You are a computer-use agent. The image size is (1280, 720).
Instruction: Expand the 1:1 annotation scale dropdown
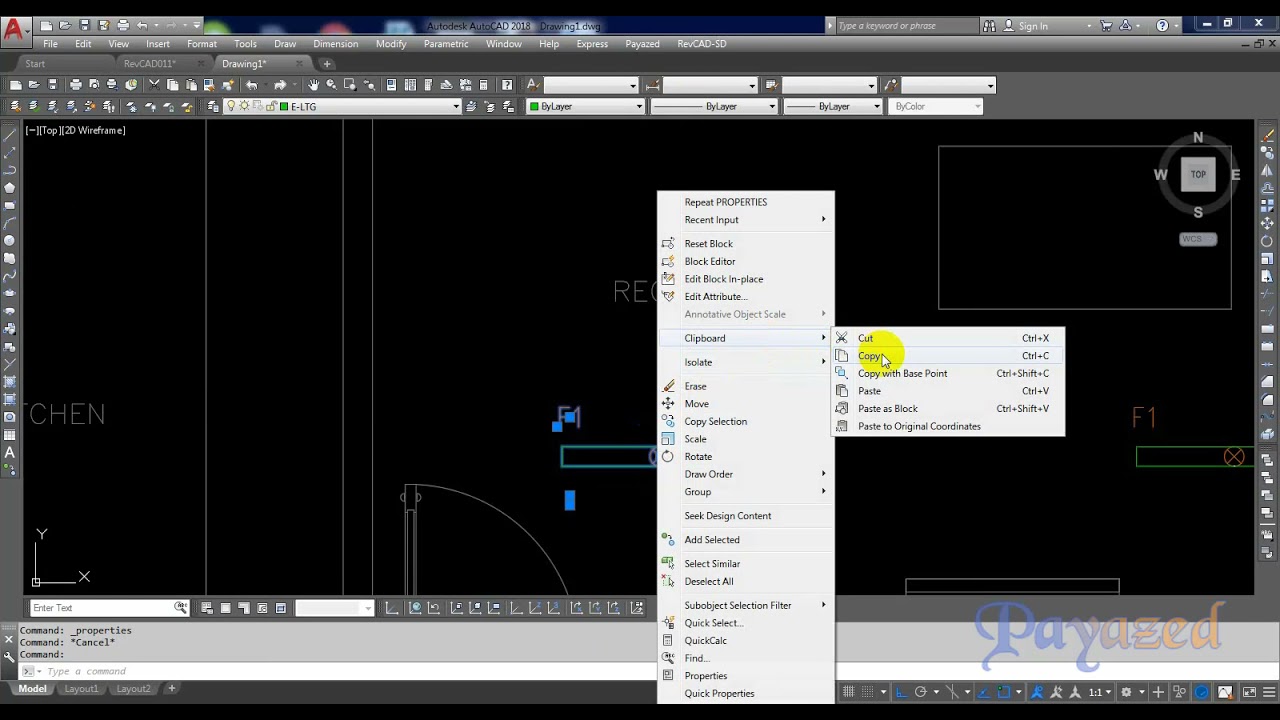(x=1101, y=692)
